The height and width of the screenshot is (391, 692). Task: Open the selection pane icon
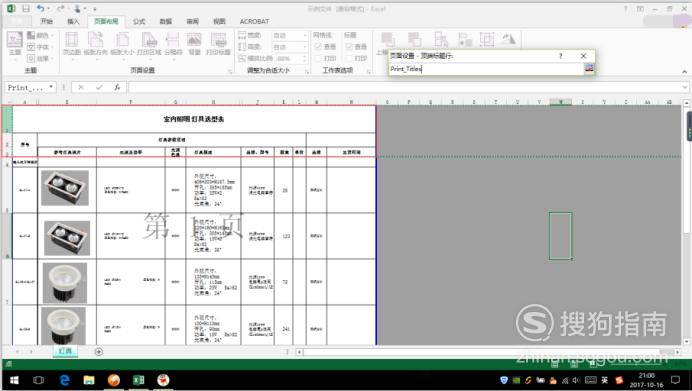tap(440, 39)
